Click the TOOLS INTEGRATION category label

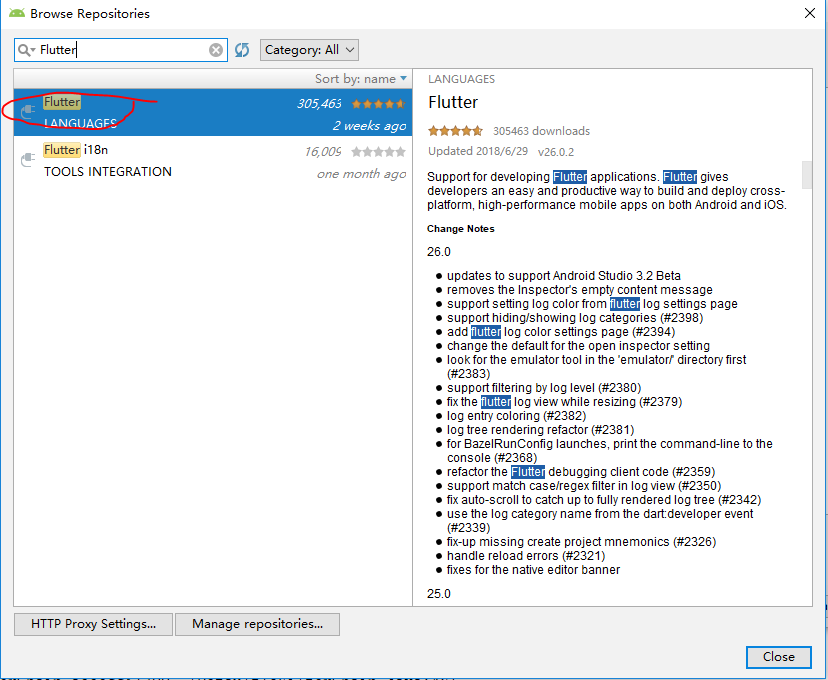click(x=108, y=172)
